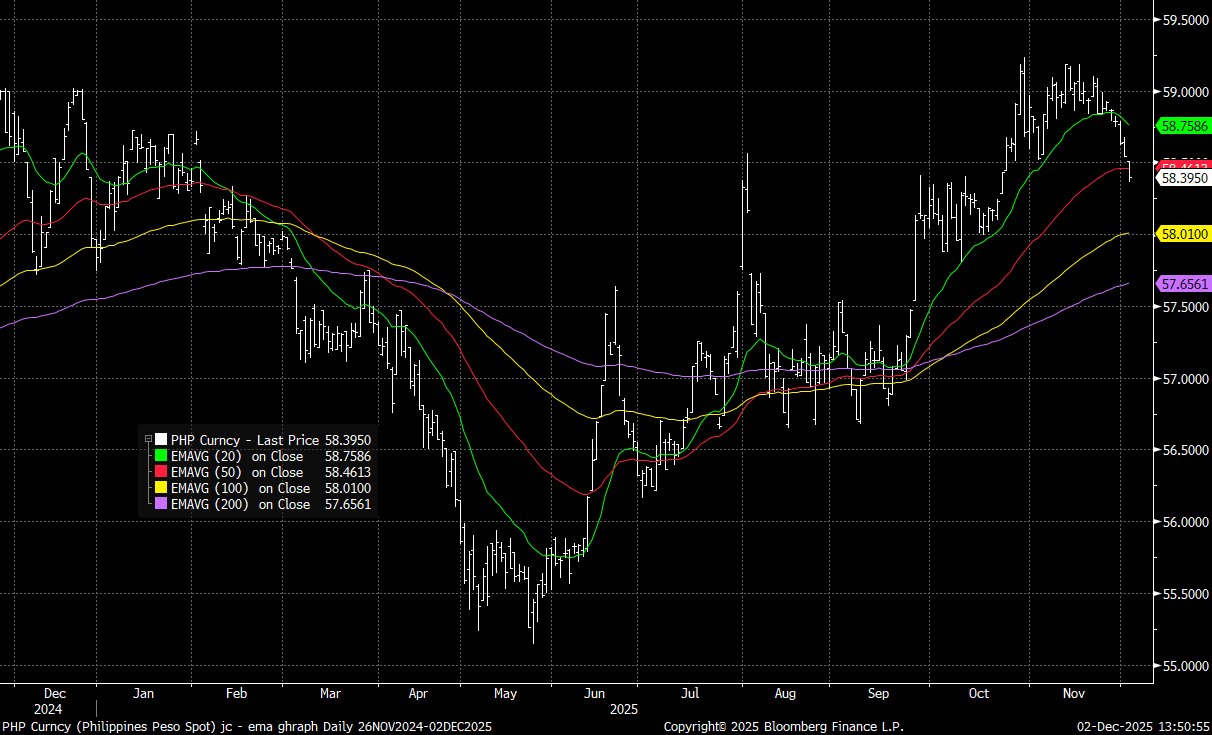1212x735 pixels.
Task: Click the yellow 58.0100 price axis tag
Action: pos(1184,234)
